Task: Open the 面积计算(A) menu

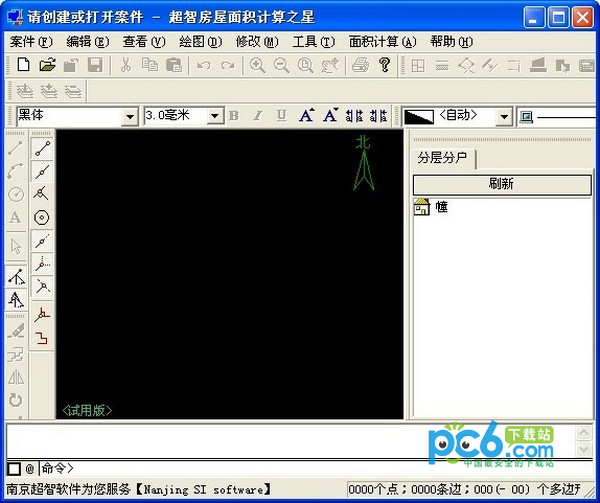Action: point(382,41)
